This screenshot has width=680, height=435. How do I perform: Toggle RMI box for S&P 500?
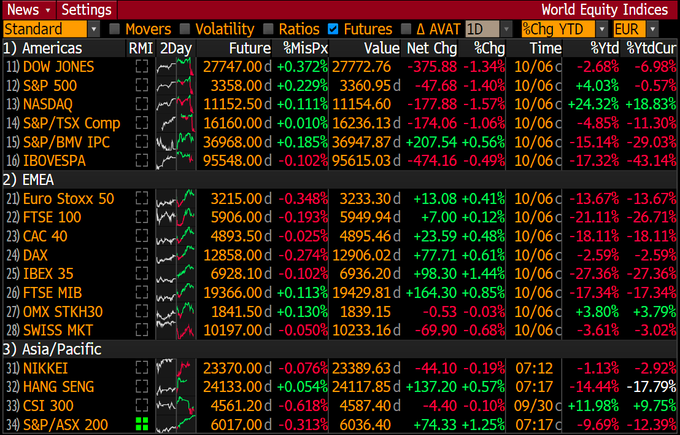[x=142, y=85]
